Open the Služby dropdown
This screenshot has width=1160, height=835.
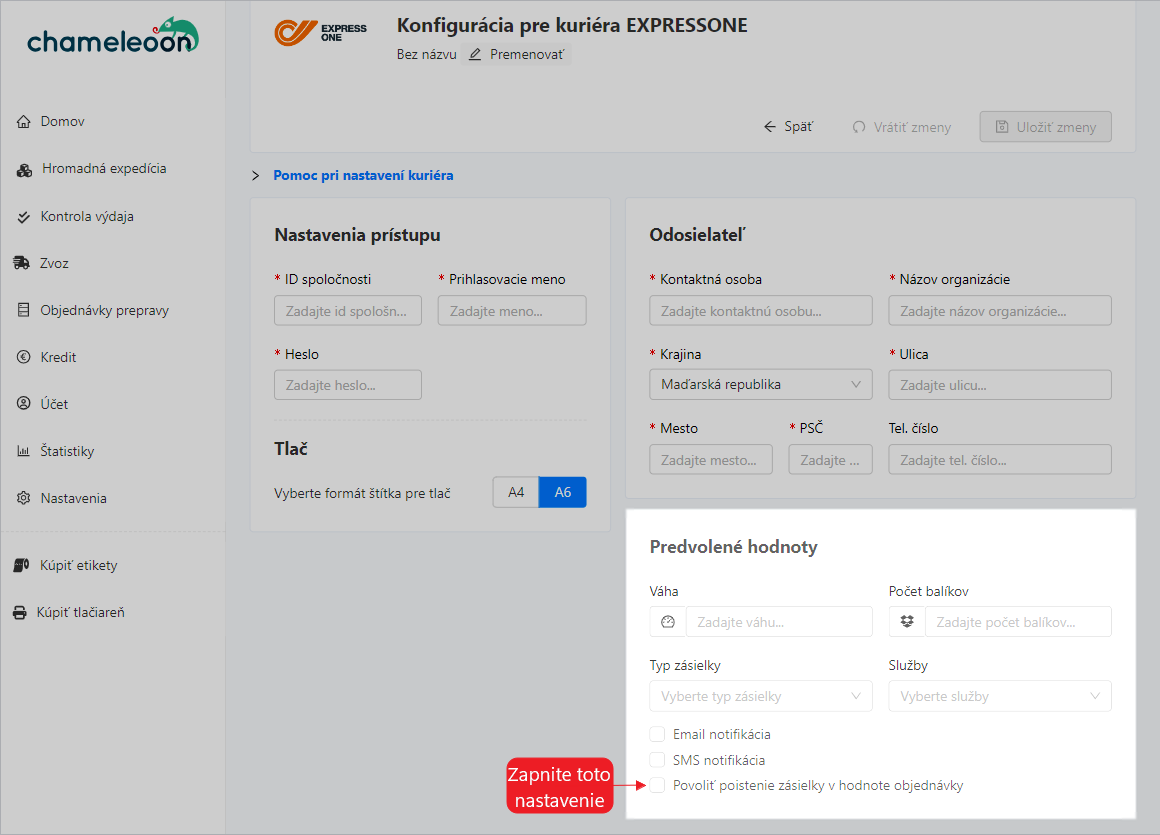(x=999, y=696)
